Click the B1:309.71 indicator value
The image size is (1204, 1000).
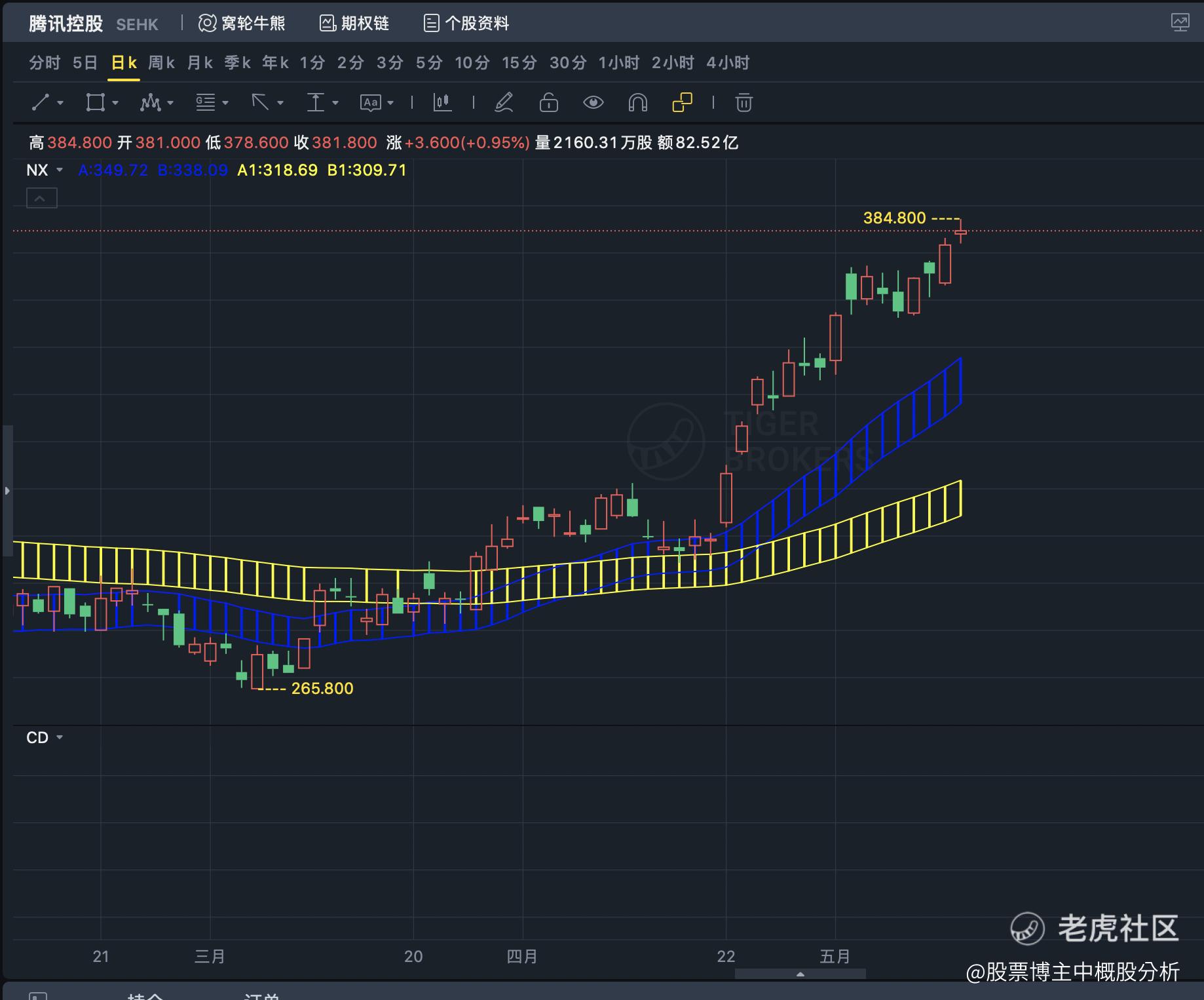367,170
